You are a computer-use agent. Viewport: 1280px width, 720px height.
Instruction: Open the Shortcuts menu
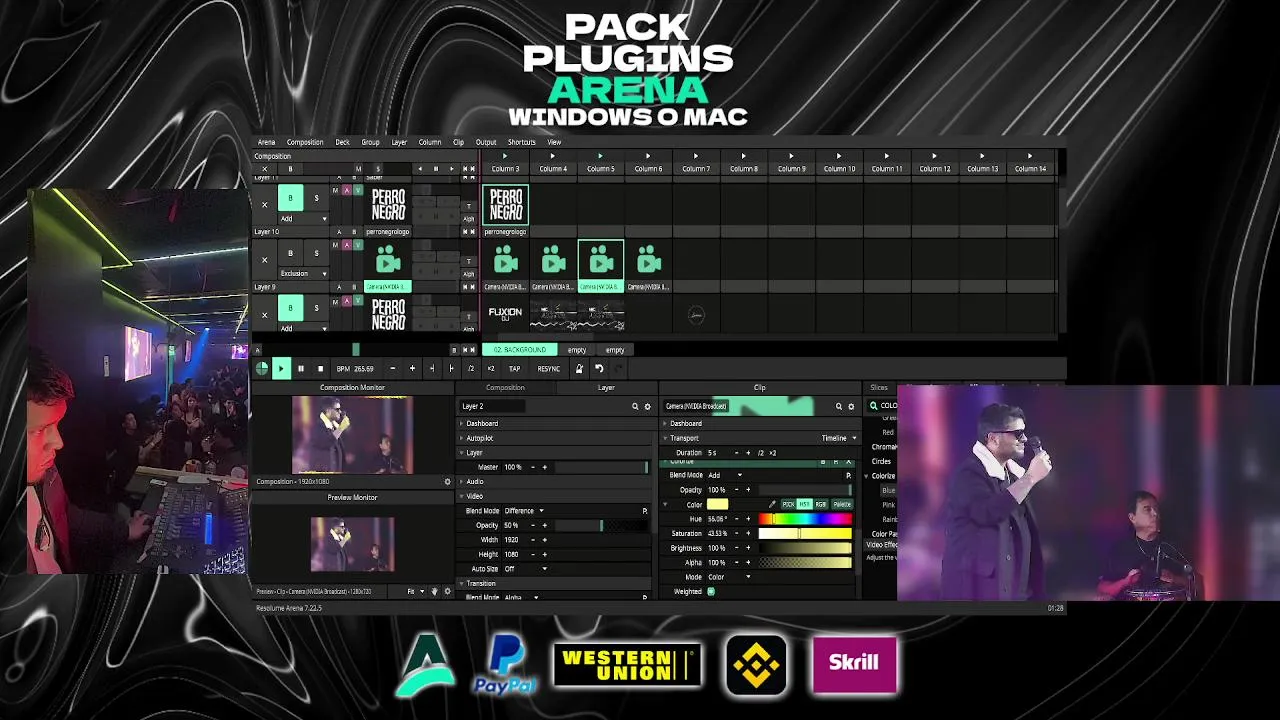522,142
